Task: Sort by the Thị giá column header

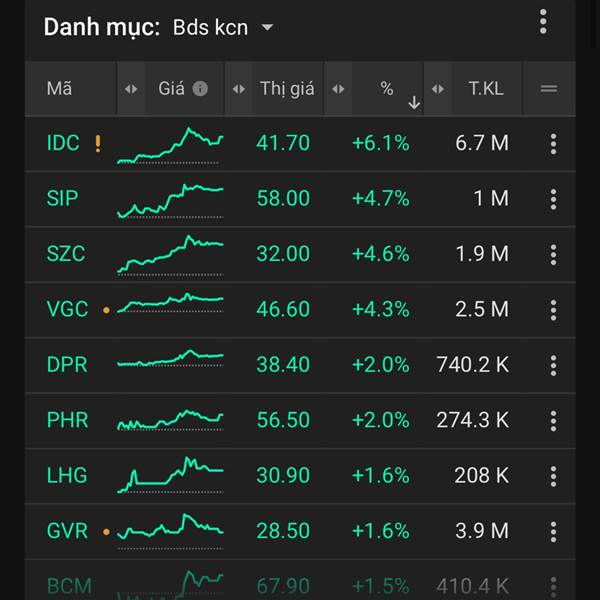Action: click(287, 89)
